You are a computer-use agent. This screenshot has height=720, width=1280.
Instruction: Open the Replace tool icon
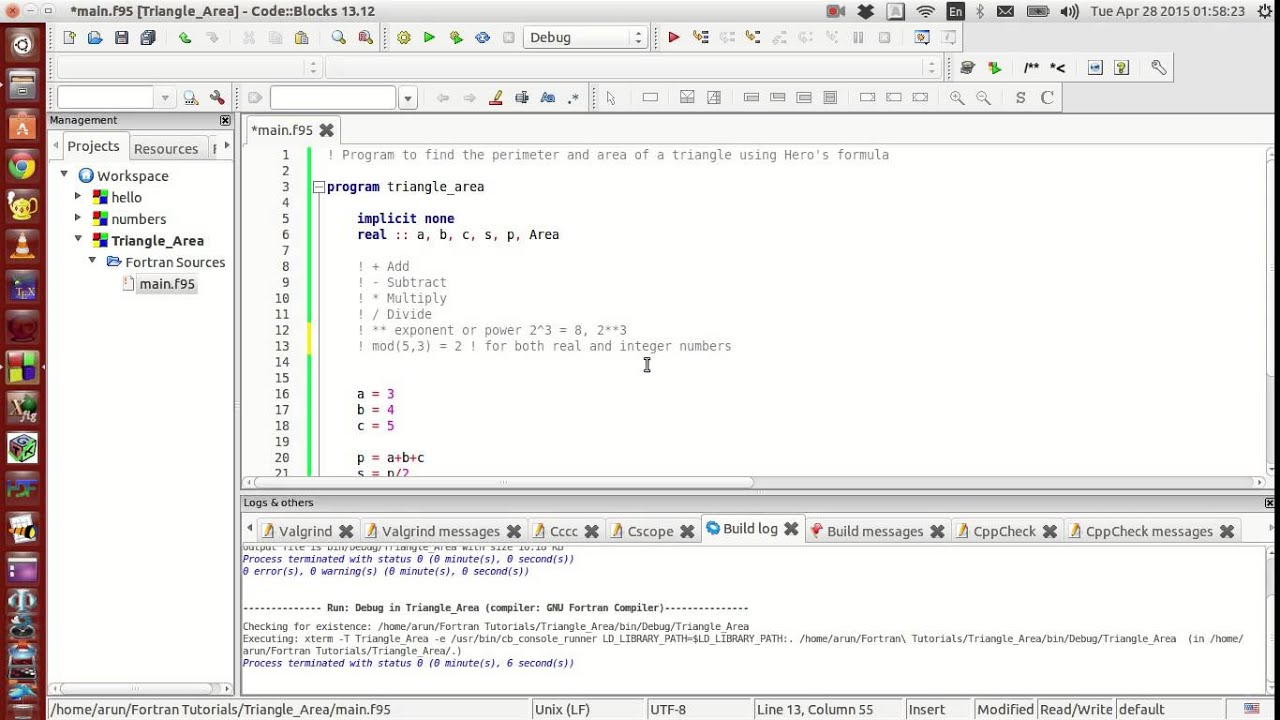pyautogui.click(x=365, y=37)
